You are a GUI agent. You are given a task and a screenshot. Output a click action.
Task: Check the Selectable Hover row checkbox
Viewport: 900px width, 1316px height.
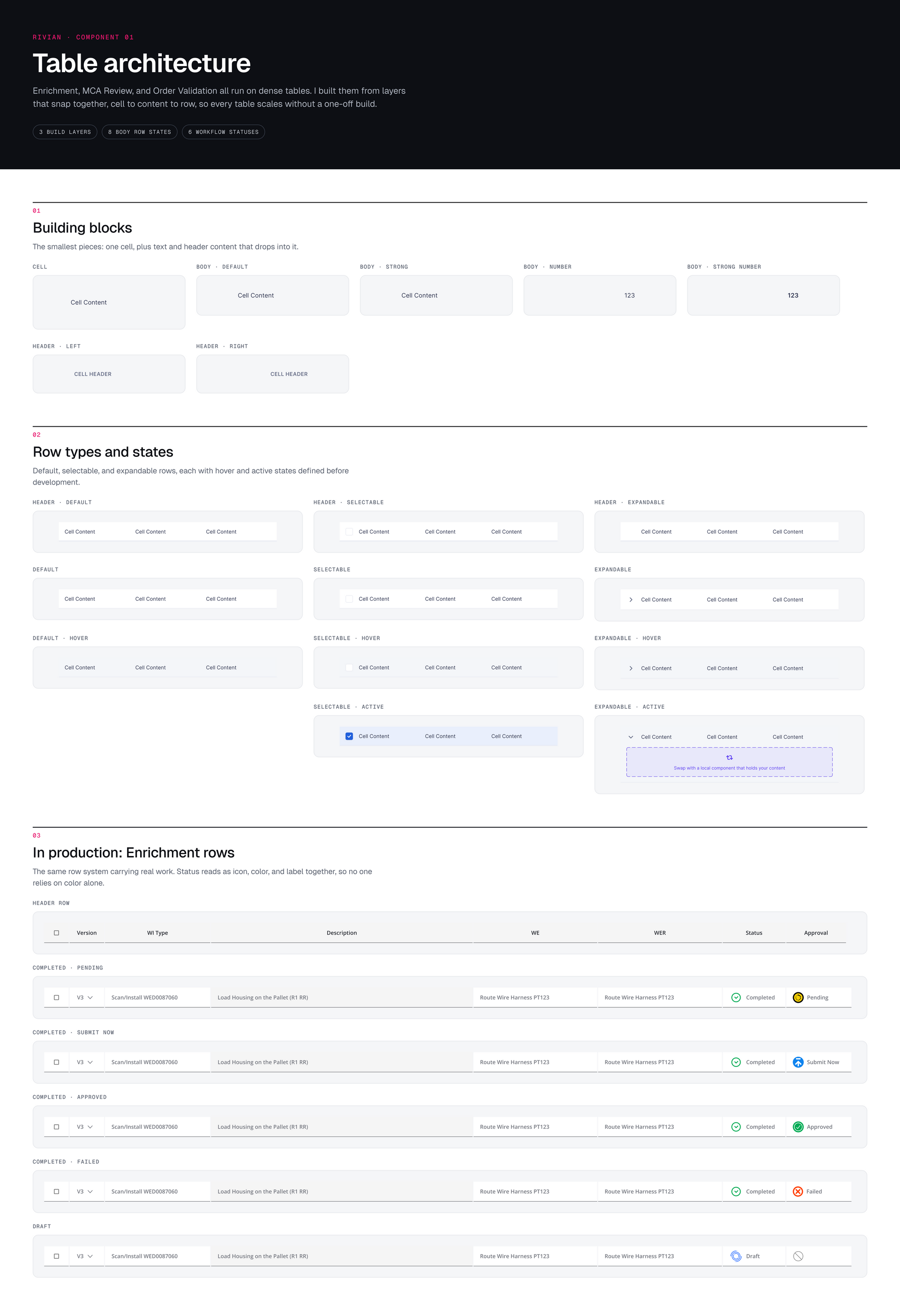tap(349, 667)
